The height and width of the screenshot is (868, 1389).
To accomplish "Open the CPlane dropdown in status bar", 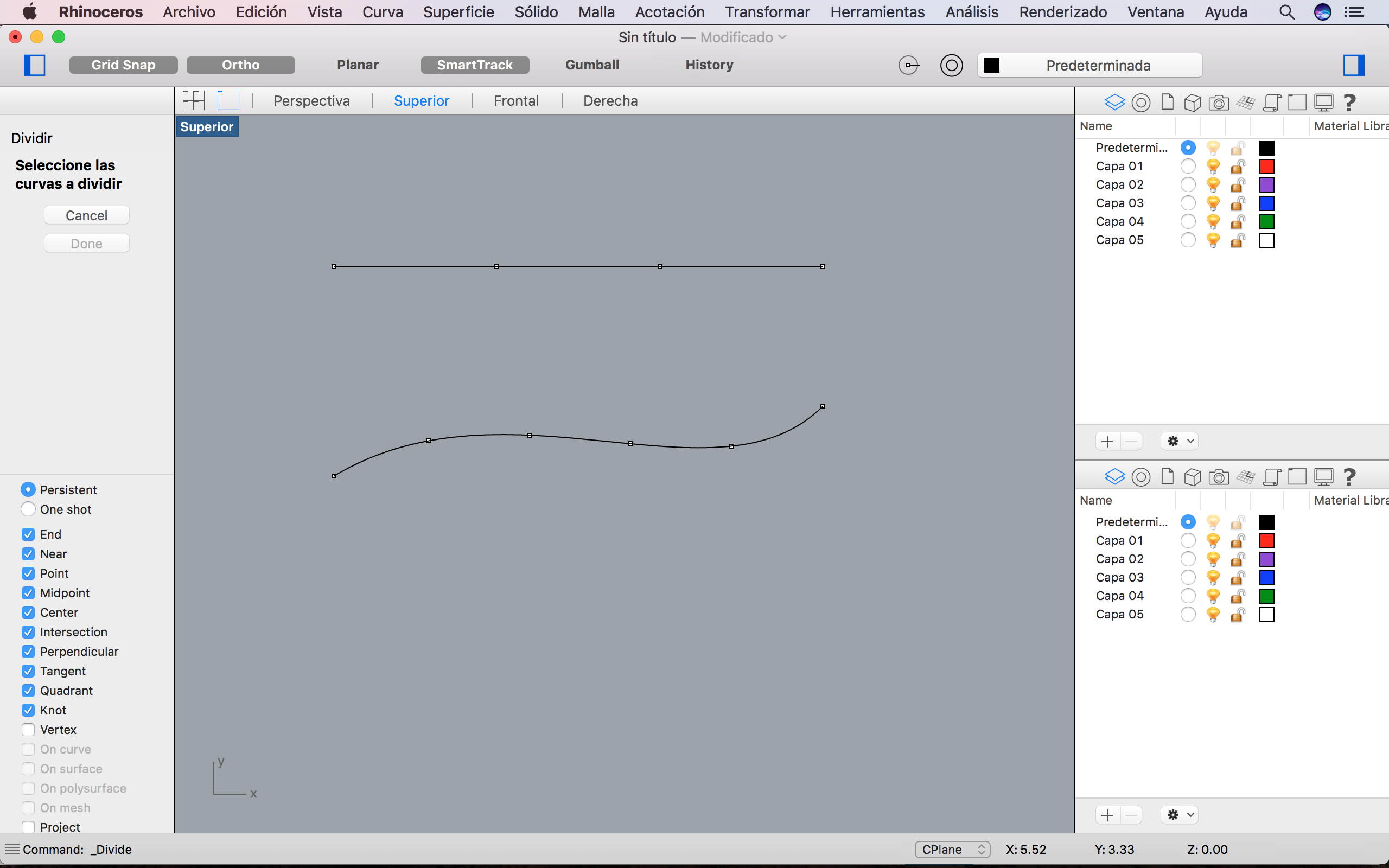I will coord(951,849).
